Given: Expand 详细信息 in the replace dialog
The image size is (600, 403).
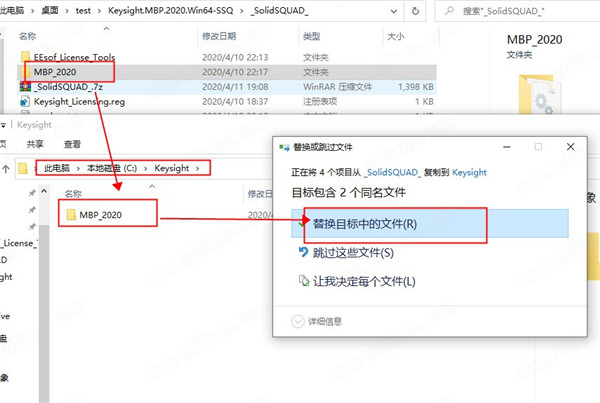Looking at the screenshot, I should [316, 321].
